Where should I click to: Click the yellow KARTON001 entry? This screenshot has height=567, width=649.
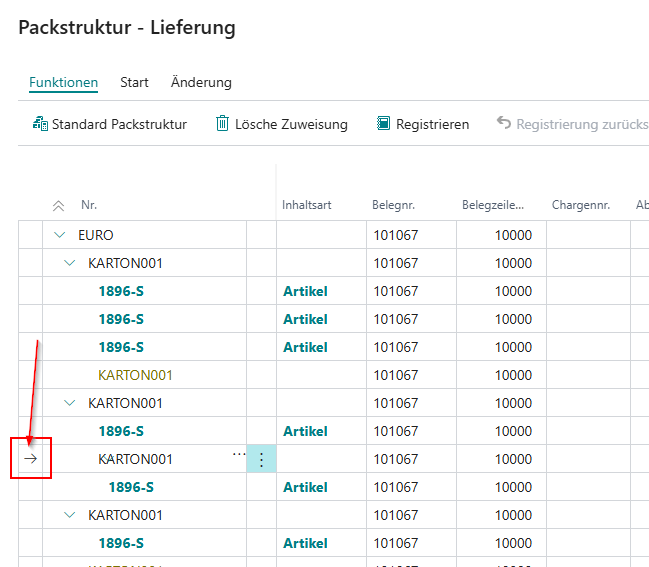[135, 375]
